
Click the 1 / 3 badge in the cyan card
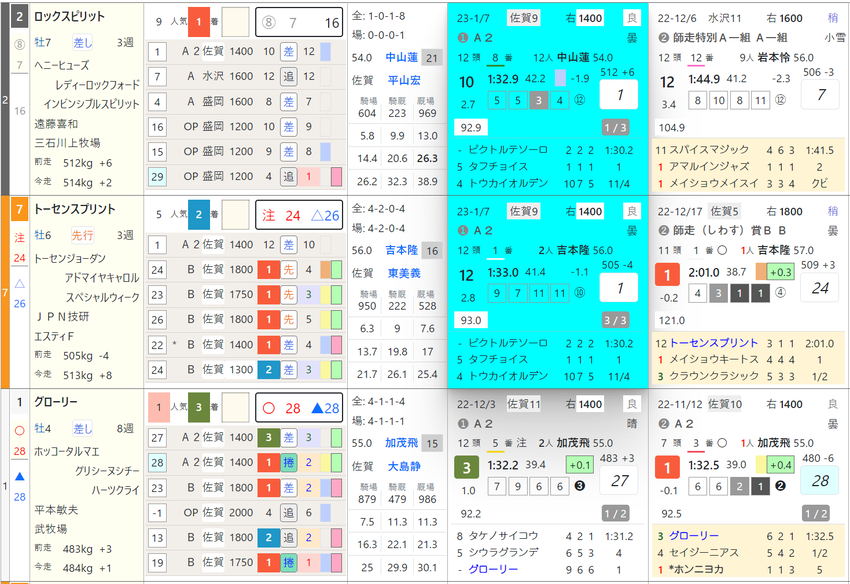[615, 127]
